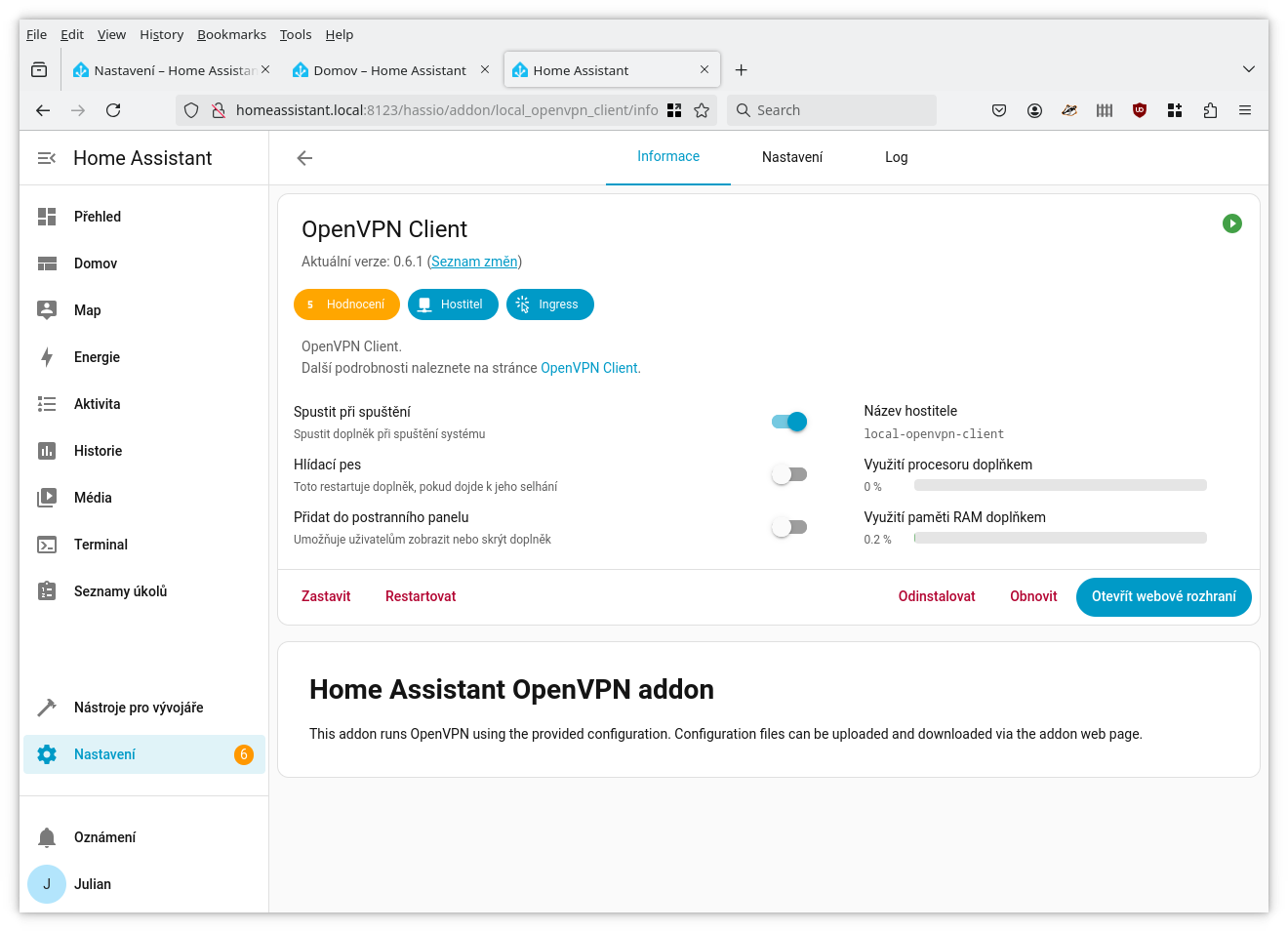
Task: Open new browser tab with plus
Action: pos(742,69)
